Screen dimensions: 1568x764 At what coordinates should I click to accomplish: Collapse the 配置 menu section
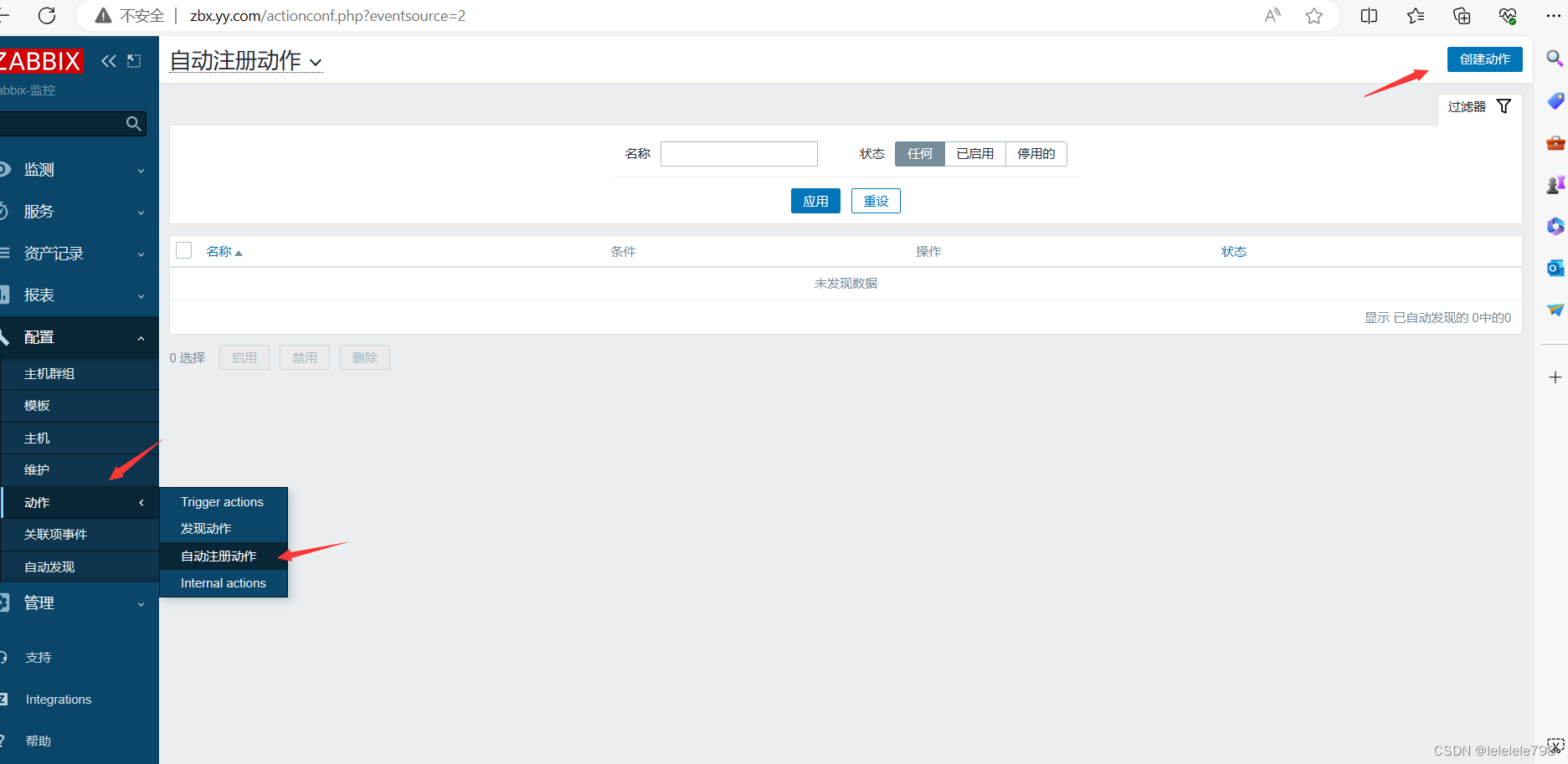click(80, 337)
